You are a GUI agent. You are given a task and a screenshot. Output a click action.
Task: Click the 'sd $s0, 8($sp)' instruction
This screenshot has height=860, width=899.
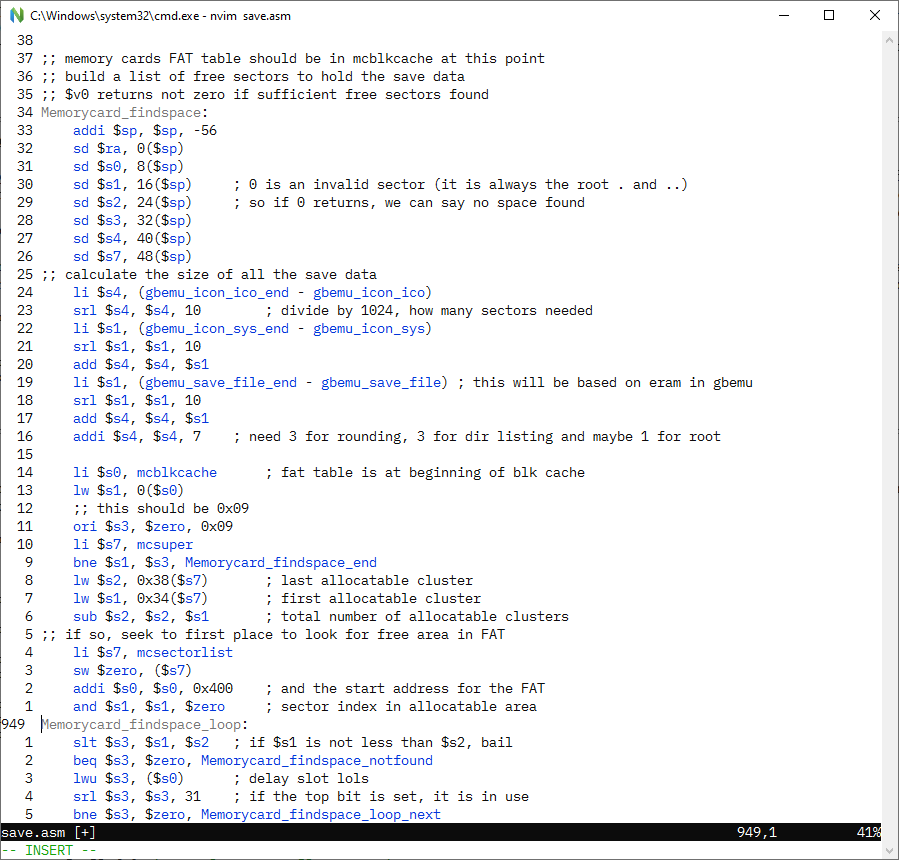point(128,166)
